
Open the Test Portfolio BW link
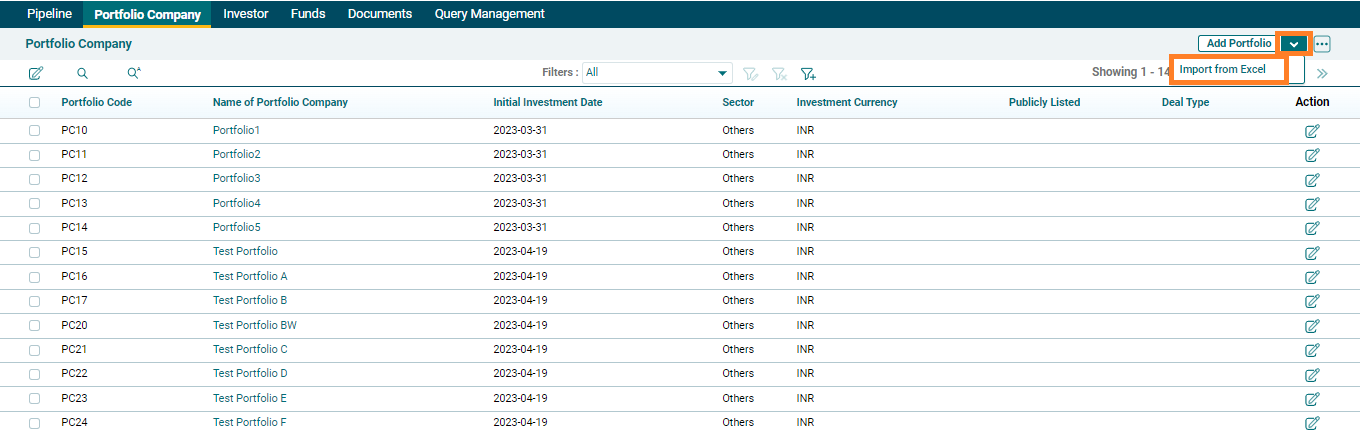(255, 326)
